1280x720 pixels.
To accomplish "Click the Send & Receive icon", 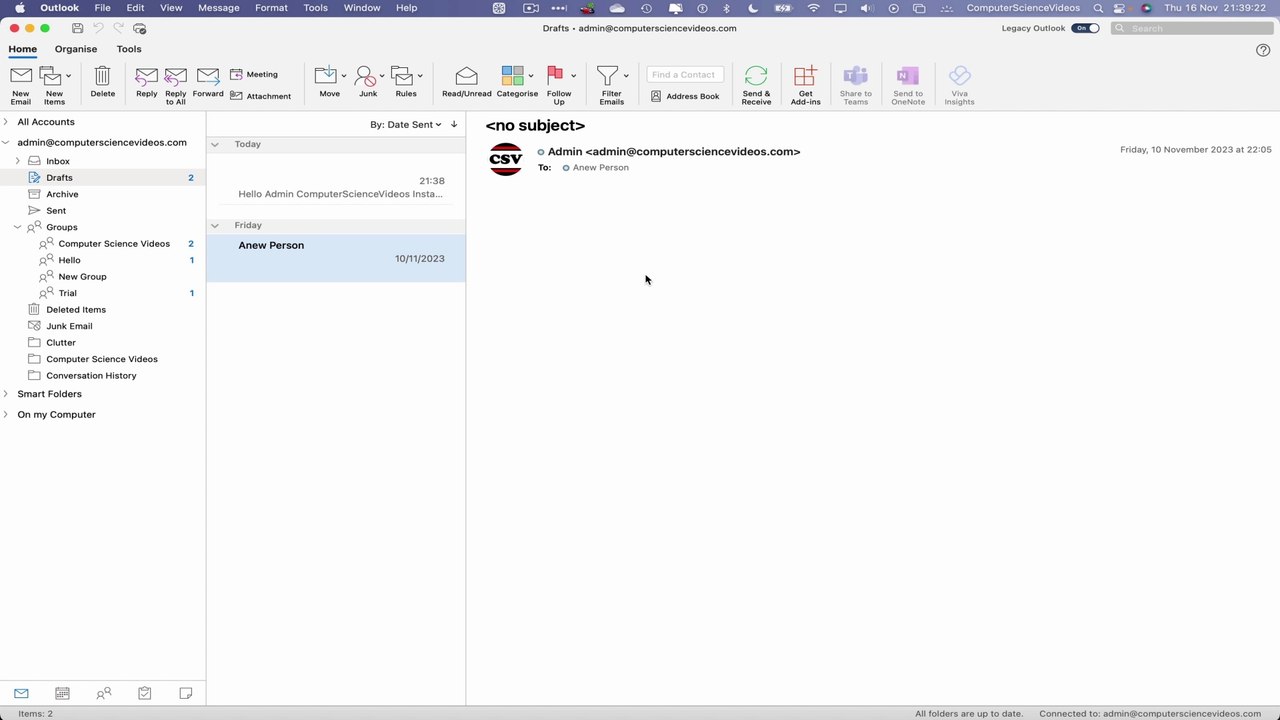I will click(756, 76).
